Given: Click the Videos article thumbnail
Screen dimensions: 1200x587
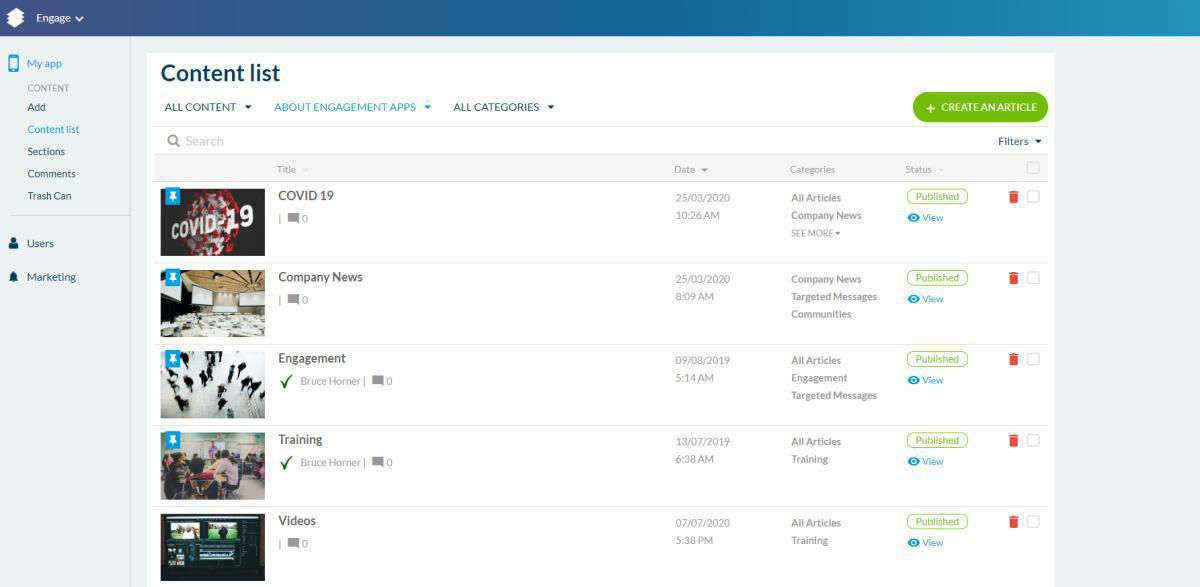Looking at the screenshot, I should point(212,546).
